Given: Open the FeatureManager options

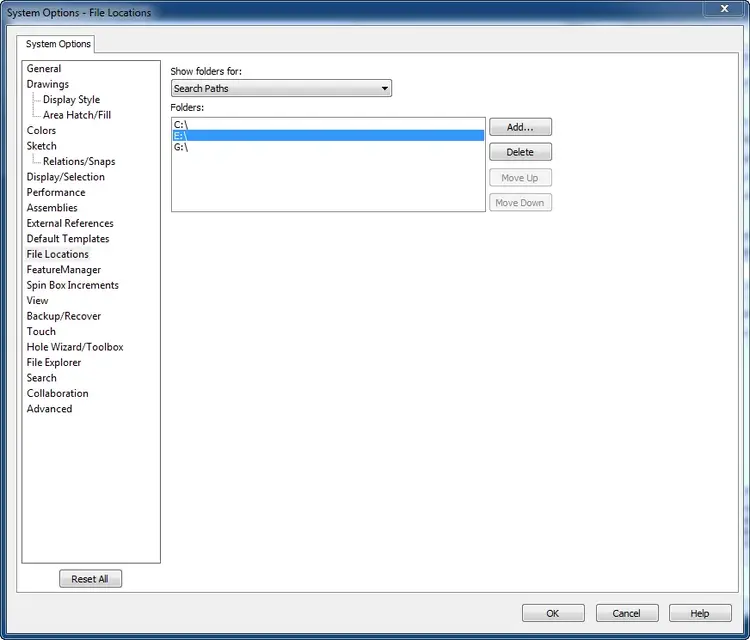Looking at the screenshot, I should [64, 270].
